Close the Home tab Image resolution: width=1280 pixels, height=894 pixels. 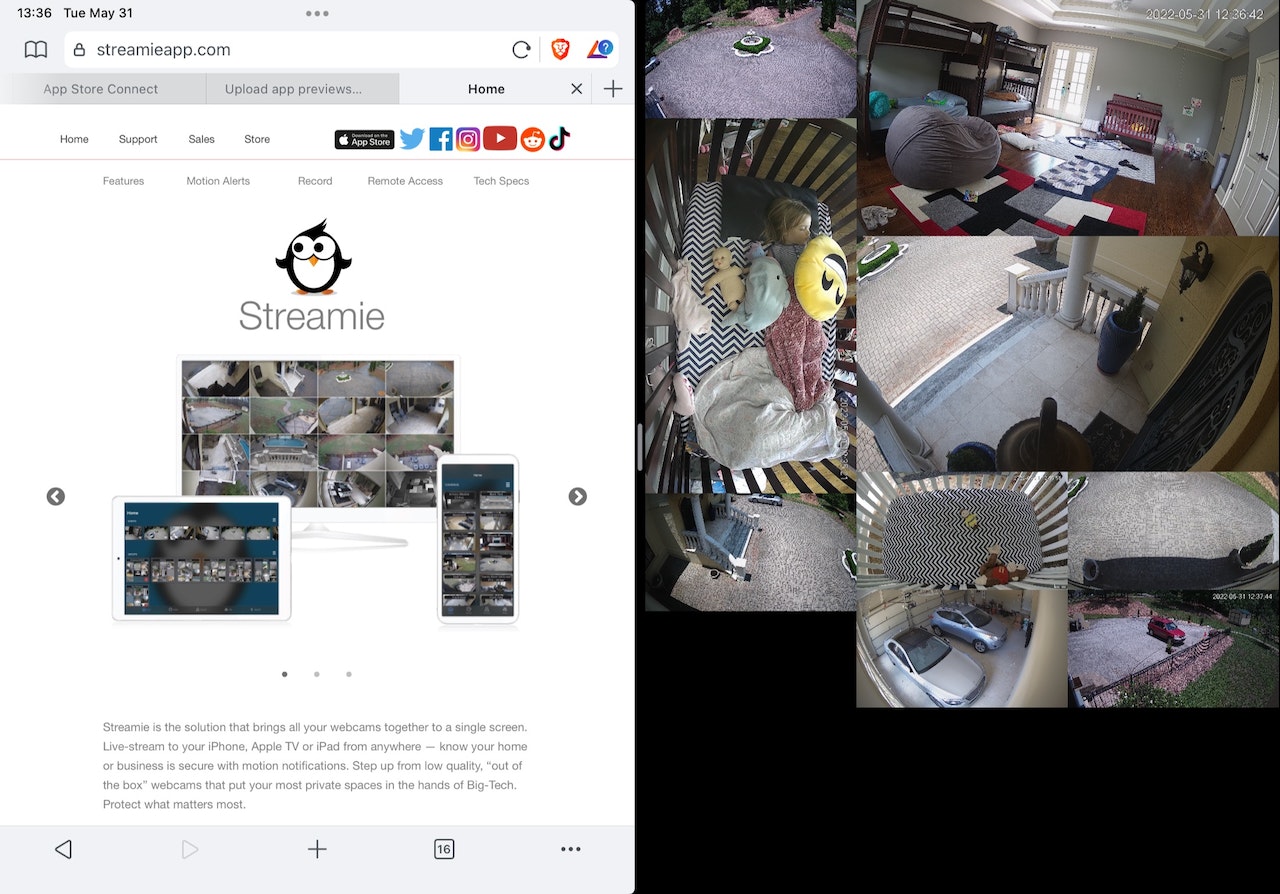(576, 89)
